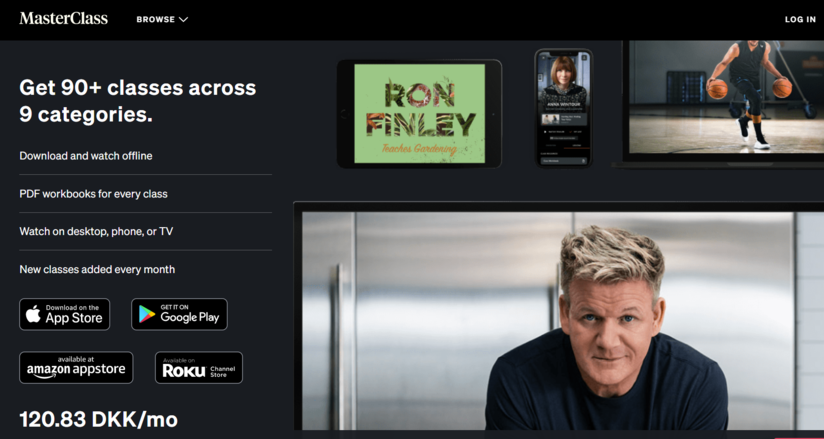Click the Log In link
This screenshot has height=439, width=824.
(800, 19)
